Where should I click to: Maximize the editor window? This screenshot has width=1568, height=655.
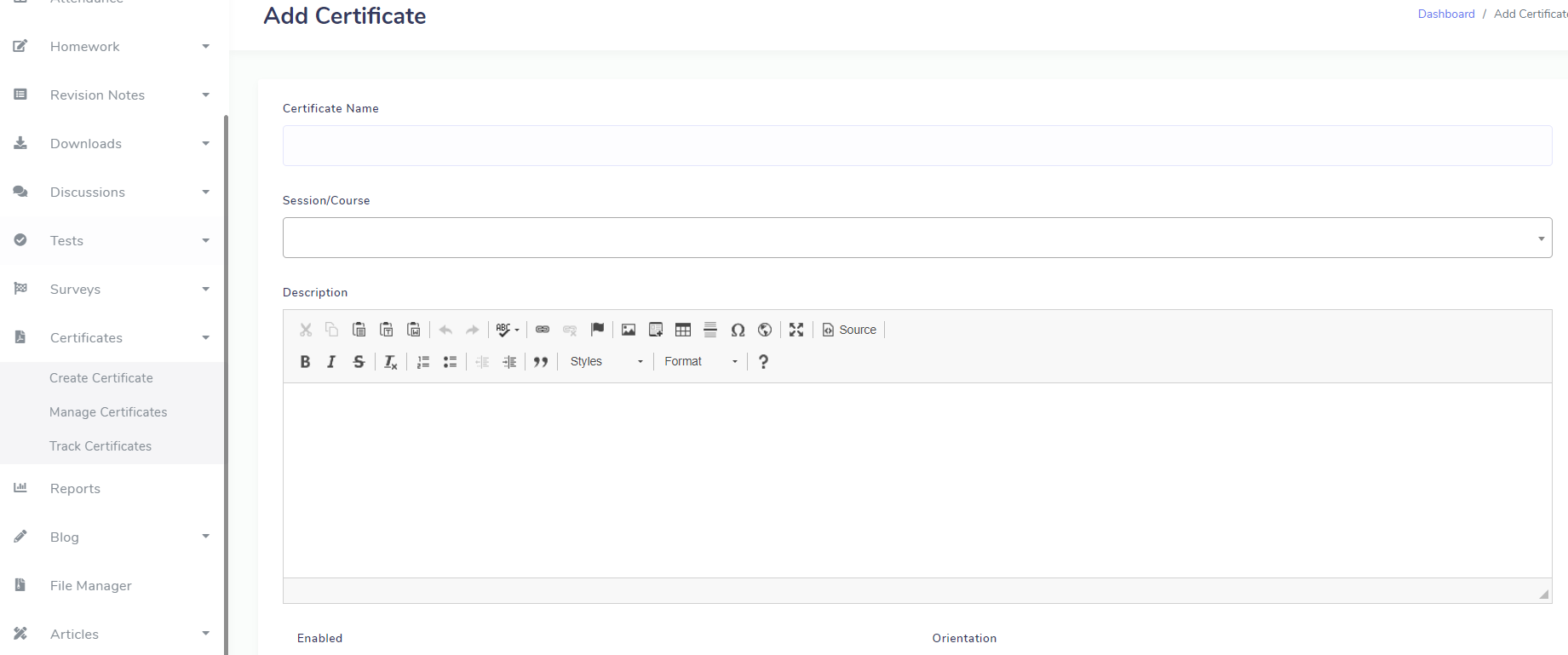click(796, 330)
